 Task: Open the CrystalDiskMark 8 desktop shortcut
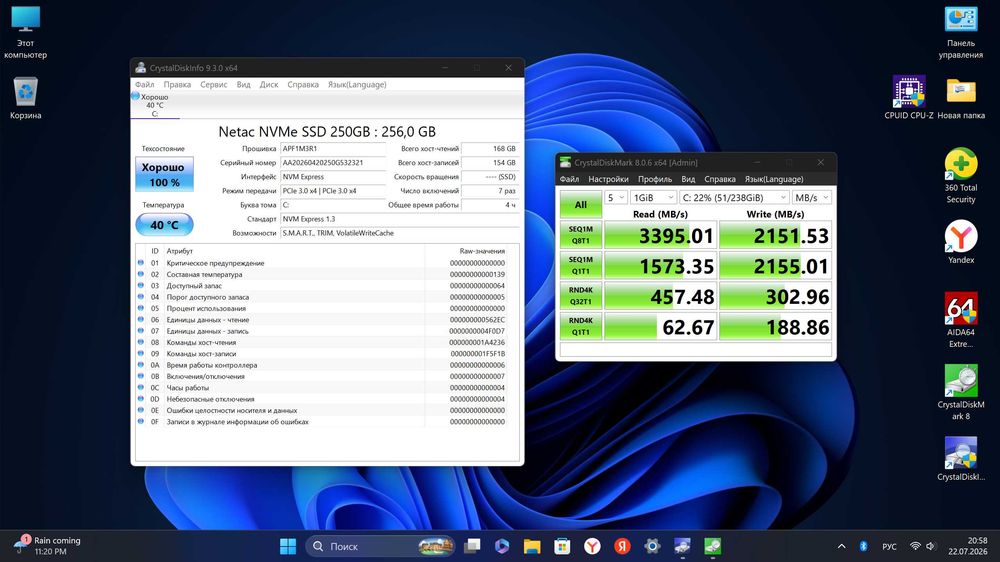coord(960,392)
